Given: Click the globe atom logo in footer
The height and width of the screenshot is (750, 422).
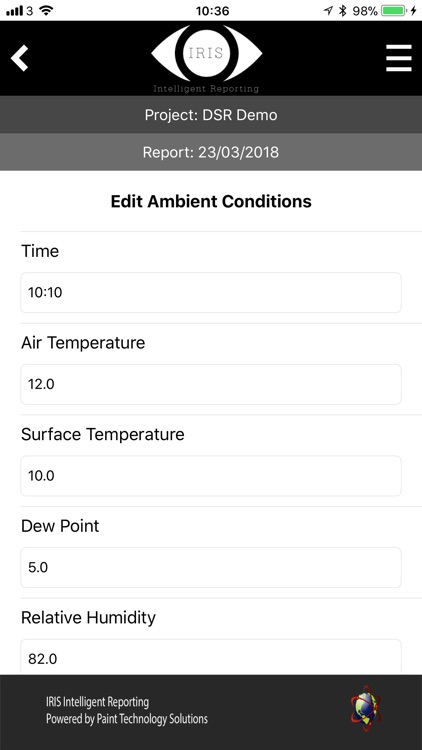Looking at the screenshot, I should [366, 708].
